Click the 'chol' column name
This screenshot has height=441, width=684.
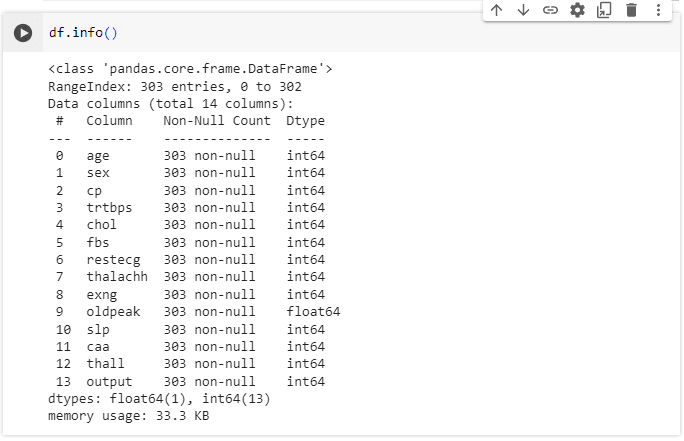[102, 225]
